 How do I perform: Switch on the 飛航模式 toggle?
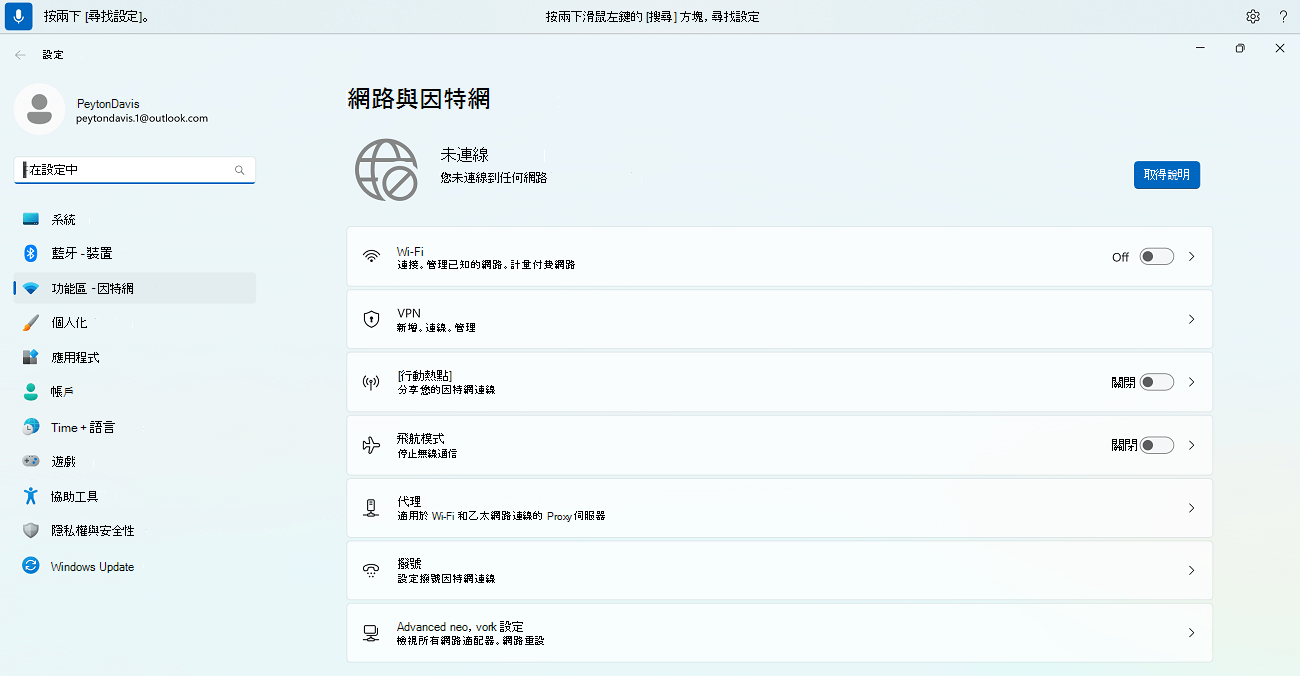click(x=1157, y=445)
